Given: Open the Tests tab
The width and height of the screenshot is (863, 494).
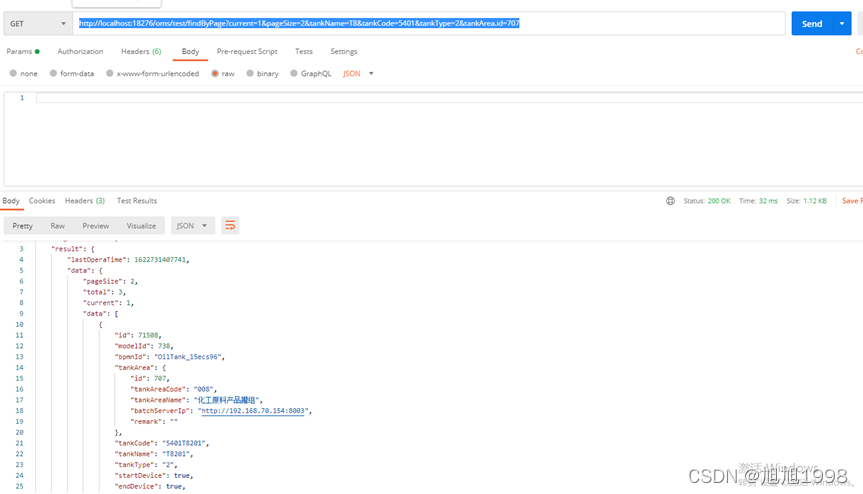Looking at the screenshot, I should pos(304,51).
